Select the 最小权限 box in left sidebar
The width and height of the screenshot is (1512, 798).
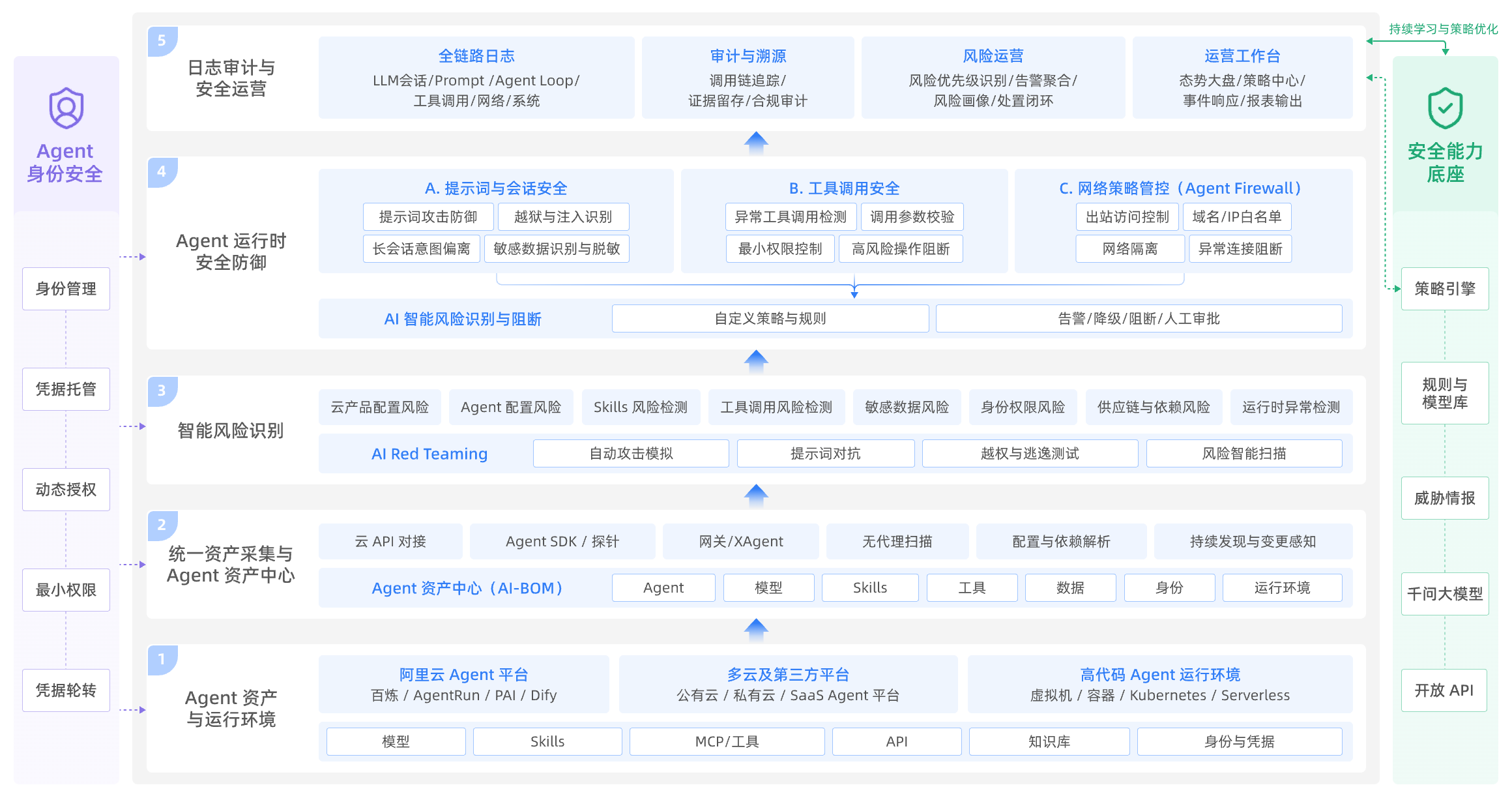click(66, 590)
